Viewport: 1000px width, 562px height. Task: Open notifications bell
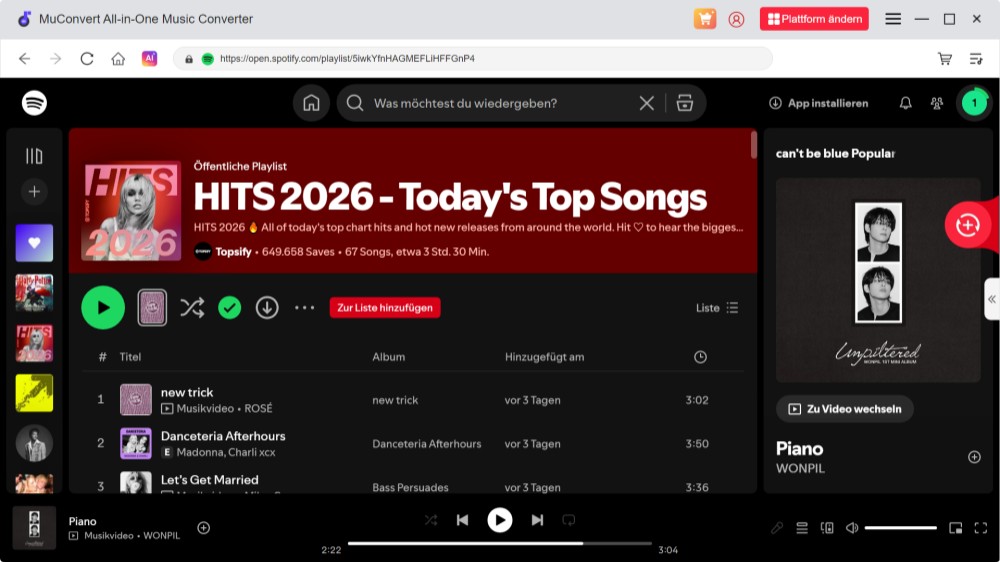[905, 103]
